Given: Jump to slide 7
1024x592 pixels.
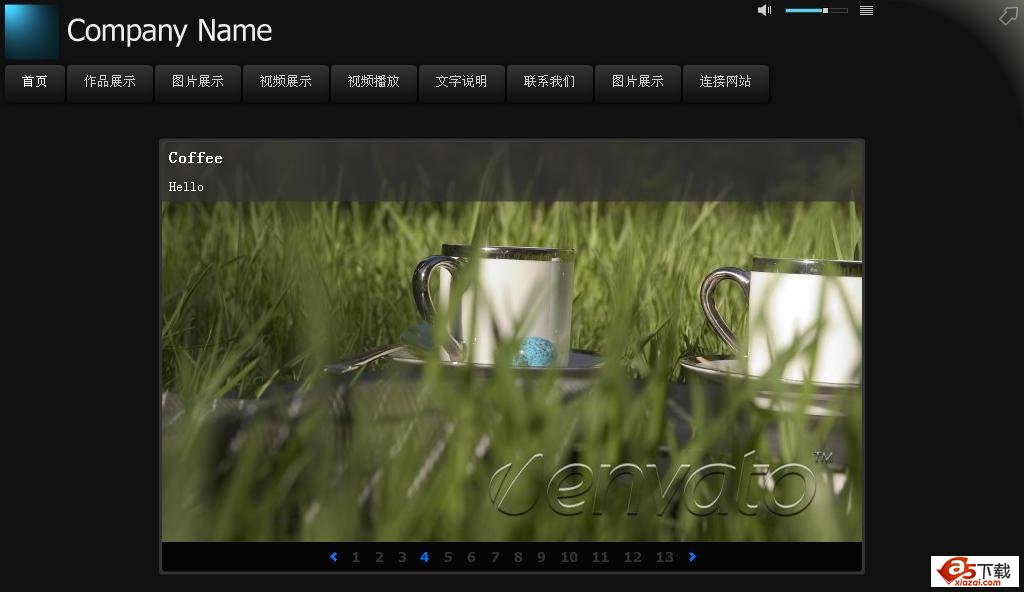Looking at the screenshot, I should coord(495,557).
